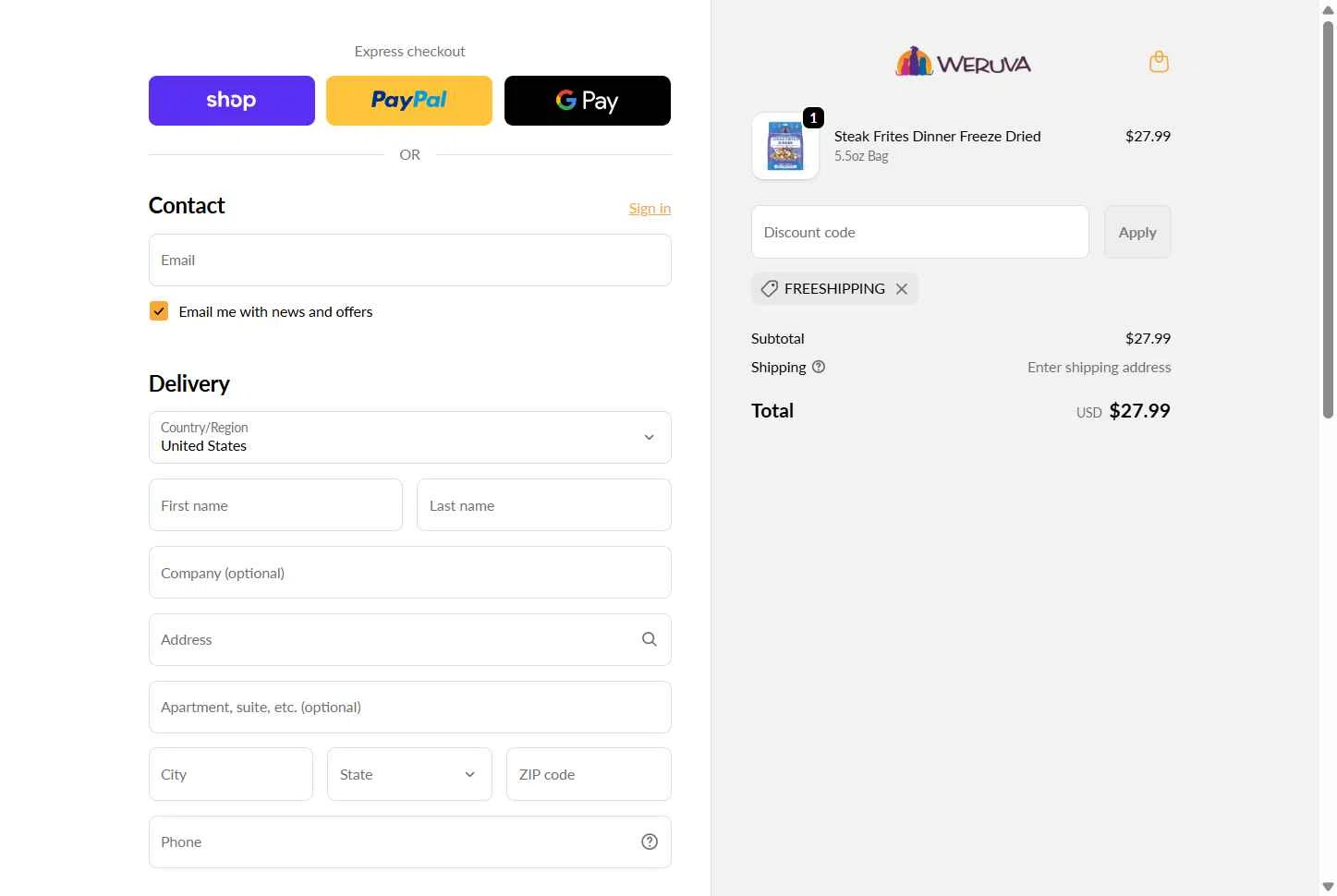The width and height of the screenshot is (1337, 896).
Task: Click the Total amount $27.99
Action: 1139,411
